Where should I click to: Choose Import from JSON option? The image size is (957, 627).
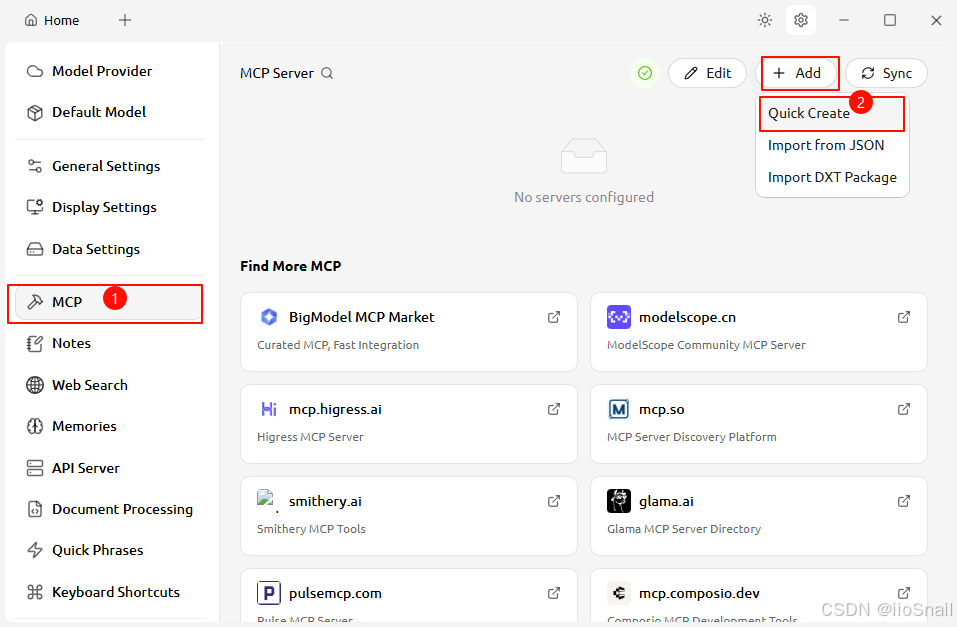(x=832, y=145)
